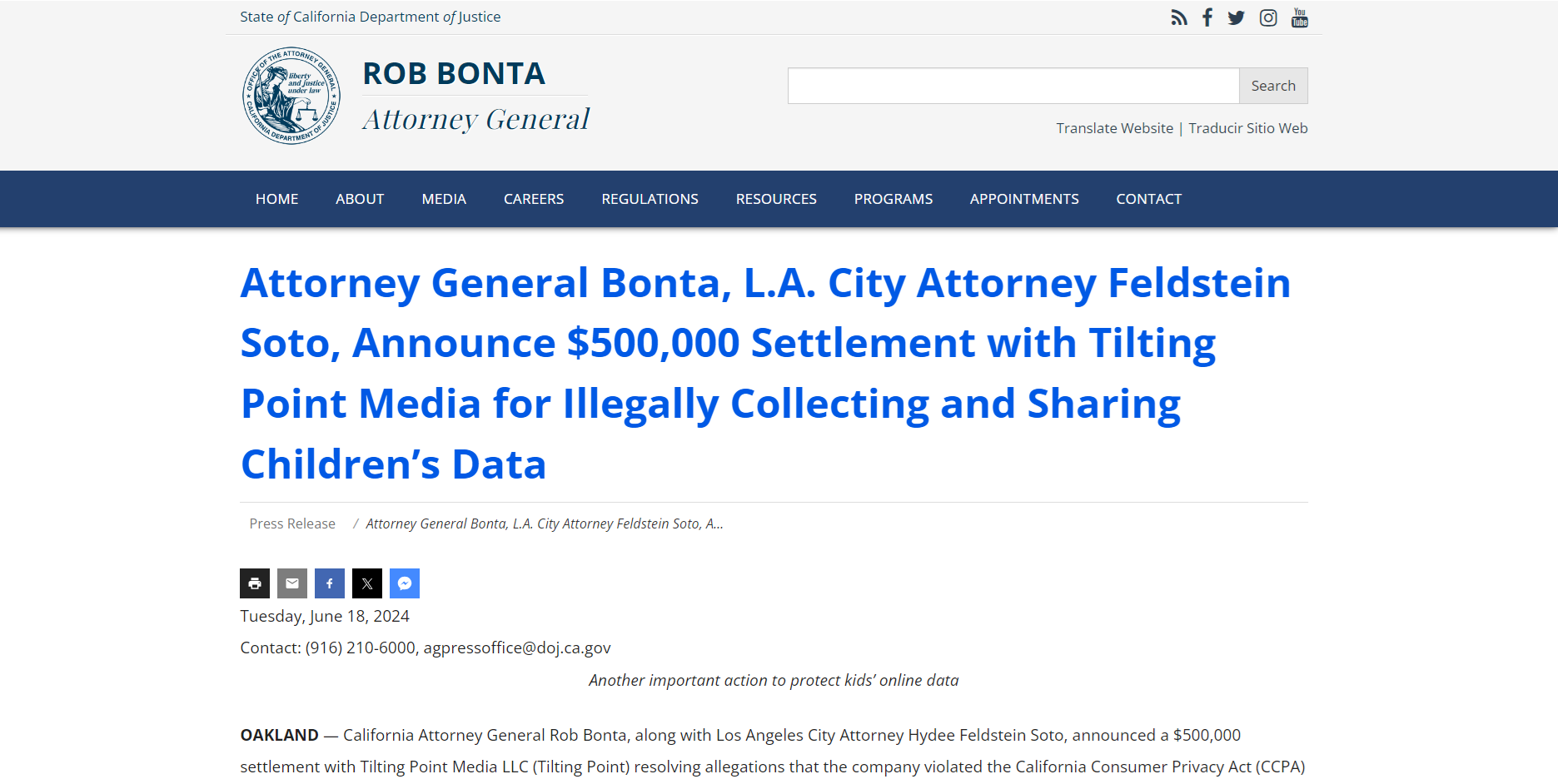Viewport: 1558px width, 784px height.
Task: Open the PROGRAMS navigation item
Action: point(893,199)
